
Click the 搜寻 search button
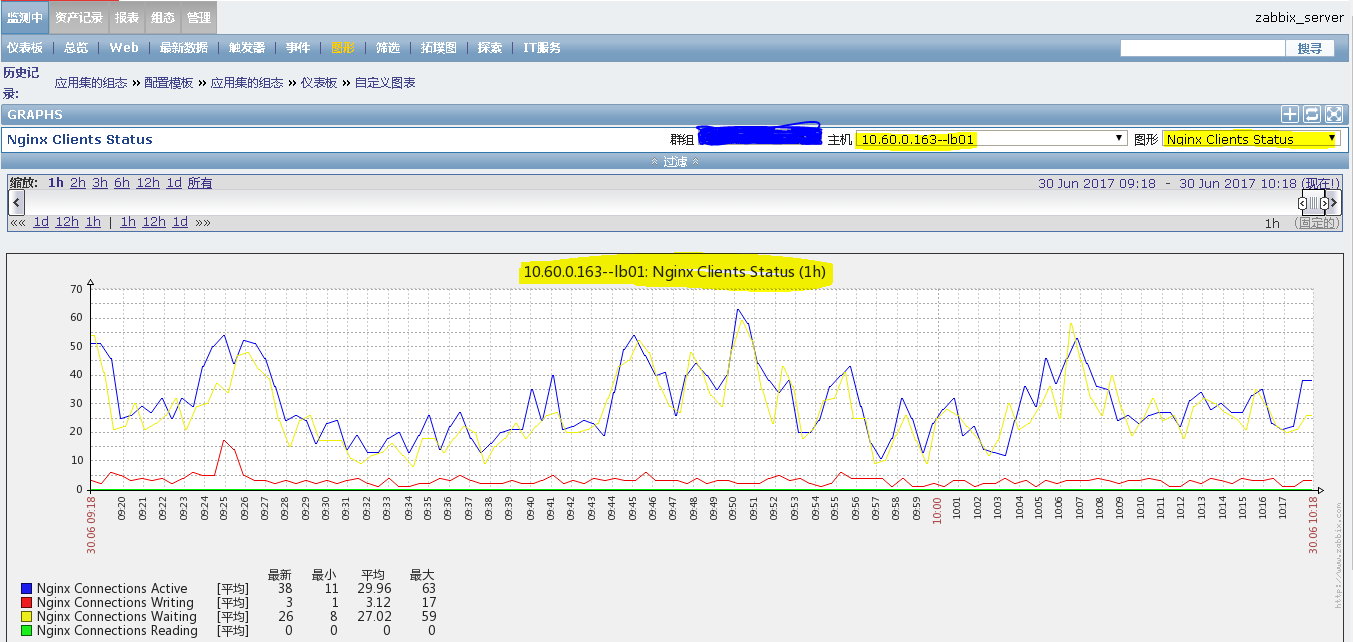pyautogui.click(x=1310, y=48)
